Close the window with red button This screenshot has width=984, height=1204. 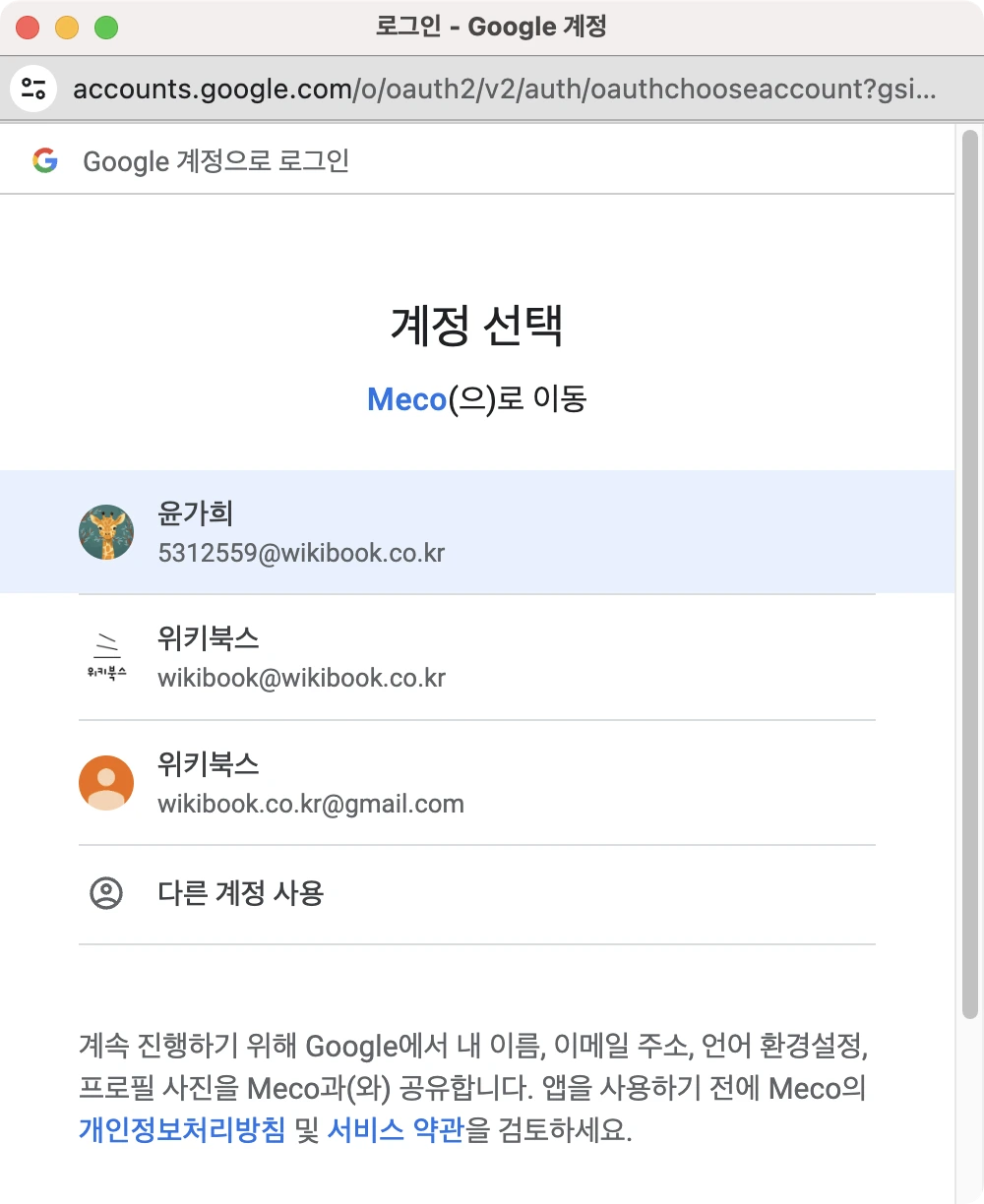tap(28, 28)
